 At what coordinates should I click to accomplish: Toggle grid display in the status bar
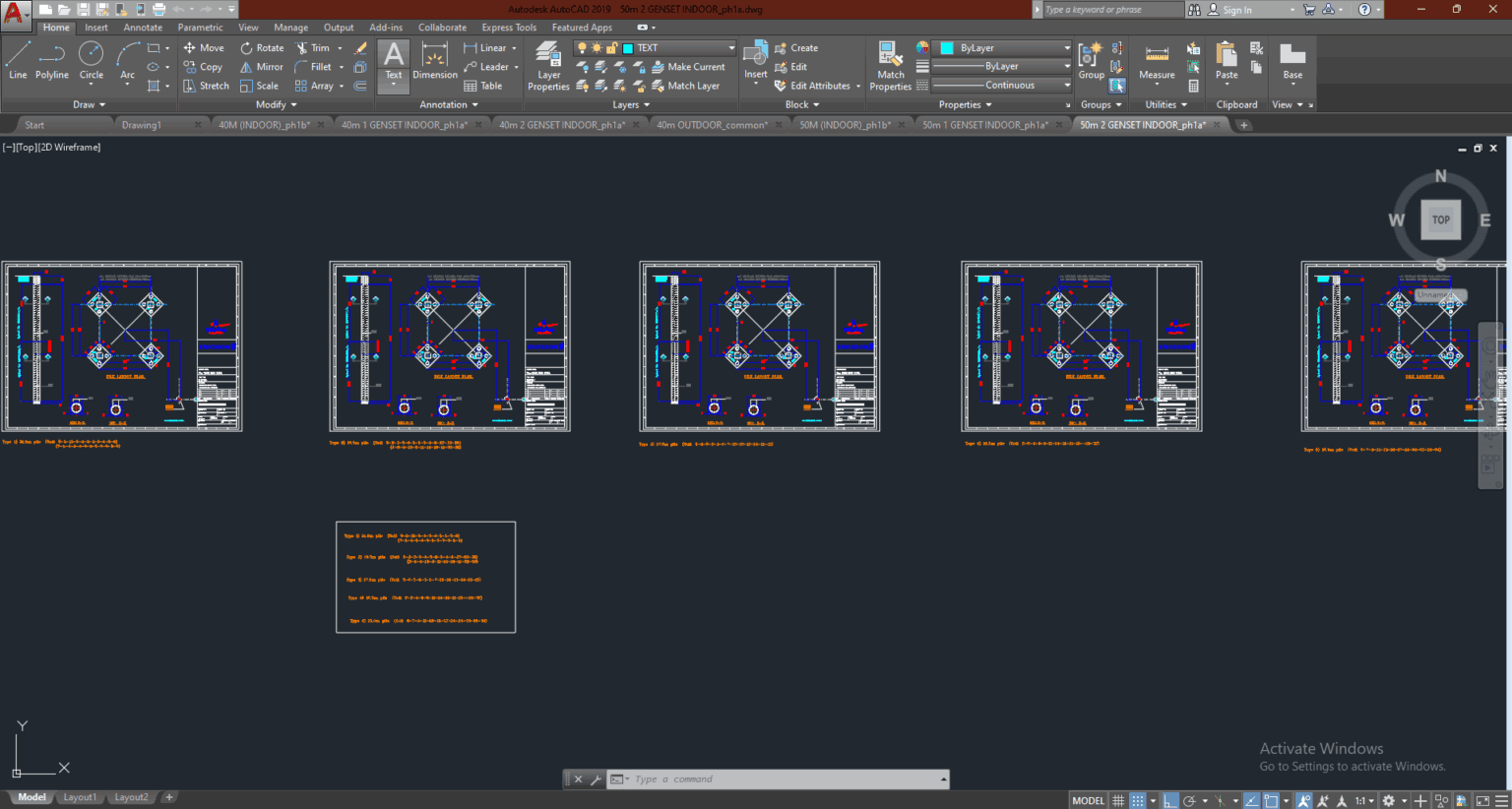click(1118, 799)
